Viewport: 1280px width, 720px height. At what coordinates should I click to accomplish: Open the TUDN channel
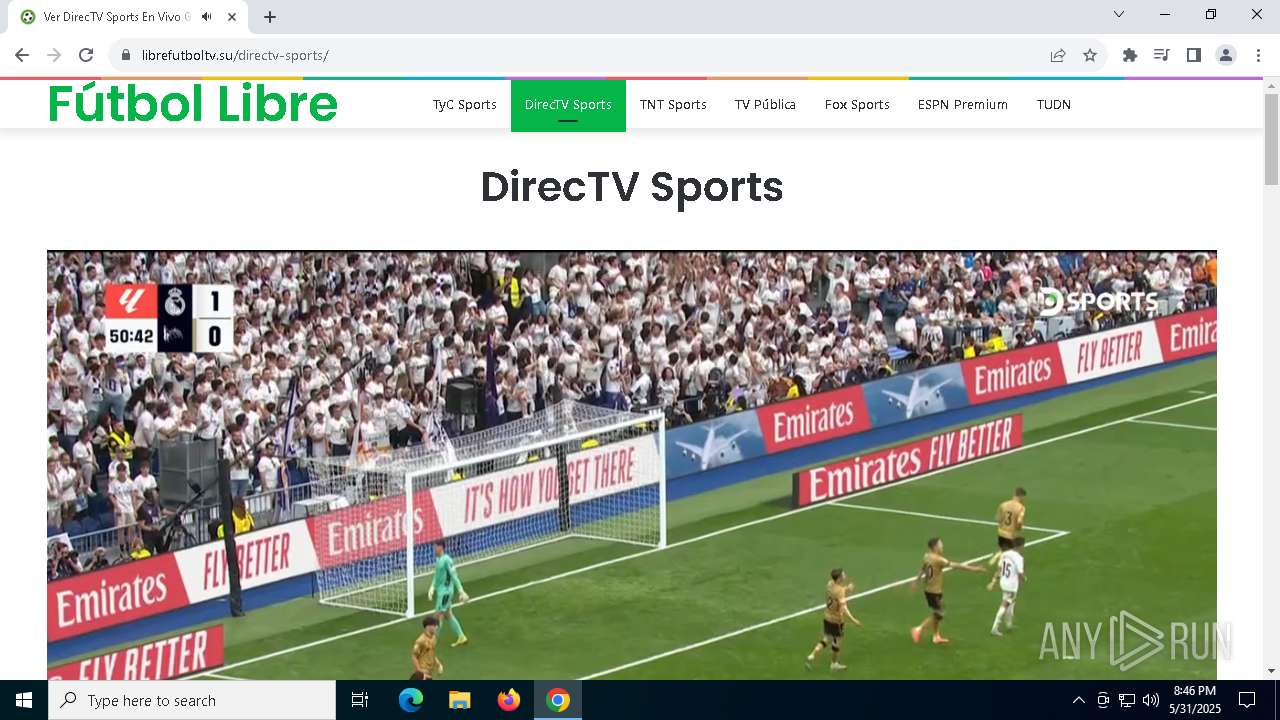[x=1054, y=104]
